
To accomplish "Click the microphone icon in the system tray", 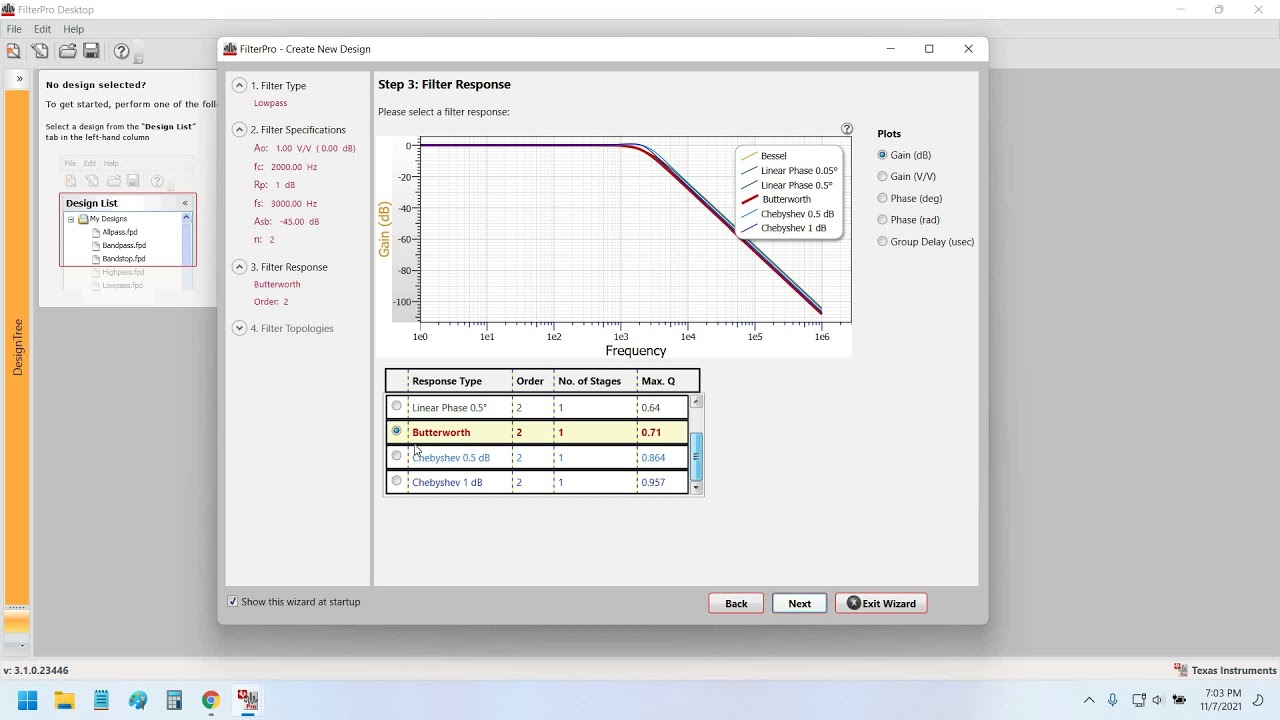I will (x=1112, y=700).
